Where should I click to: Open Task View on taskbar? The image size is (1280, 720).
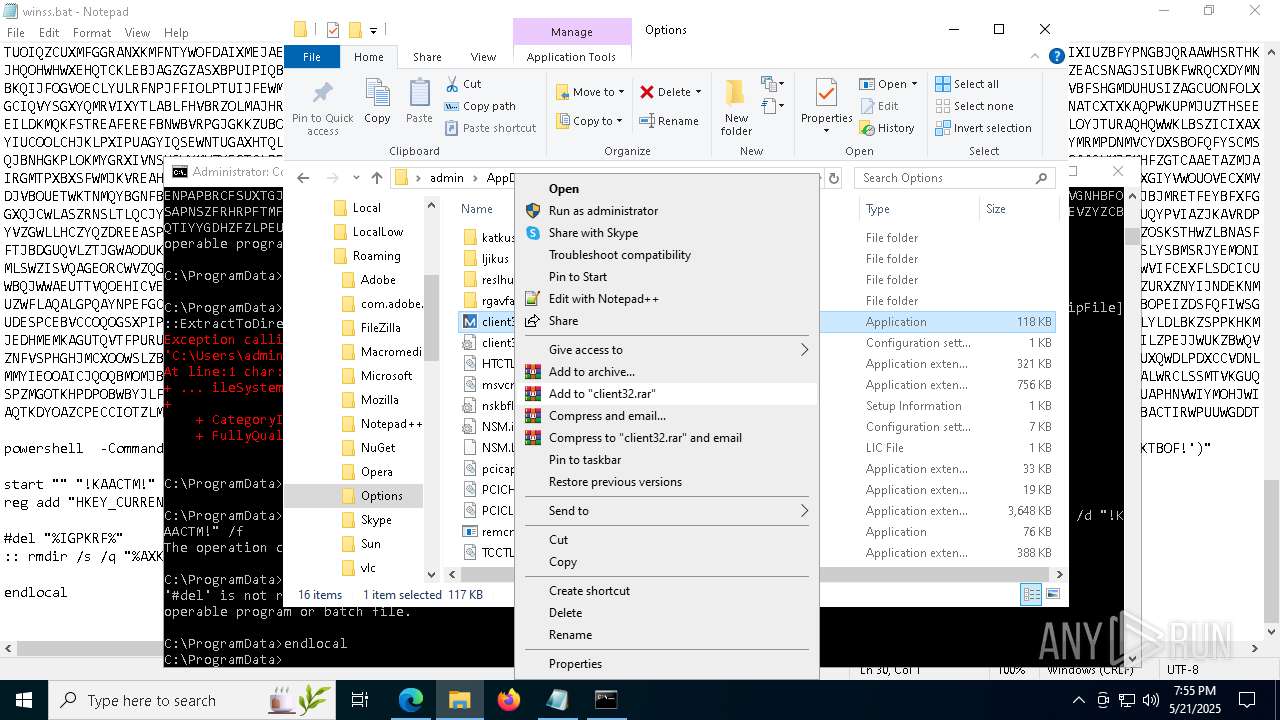pyautogui.click(x=360, y=700)
